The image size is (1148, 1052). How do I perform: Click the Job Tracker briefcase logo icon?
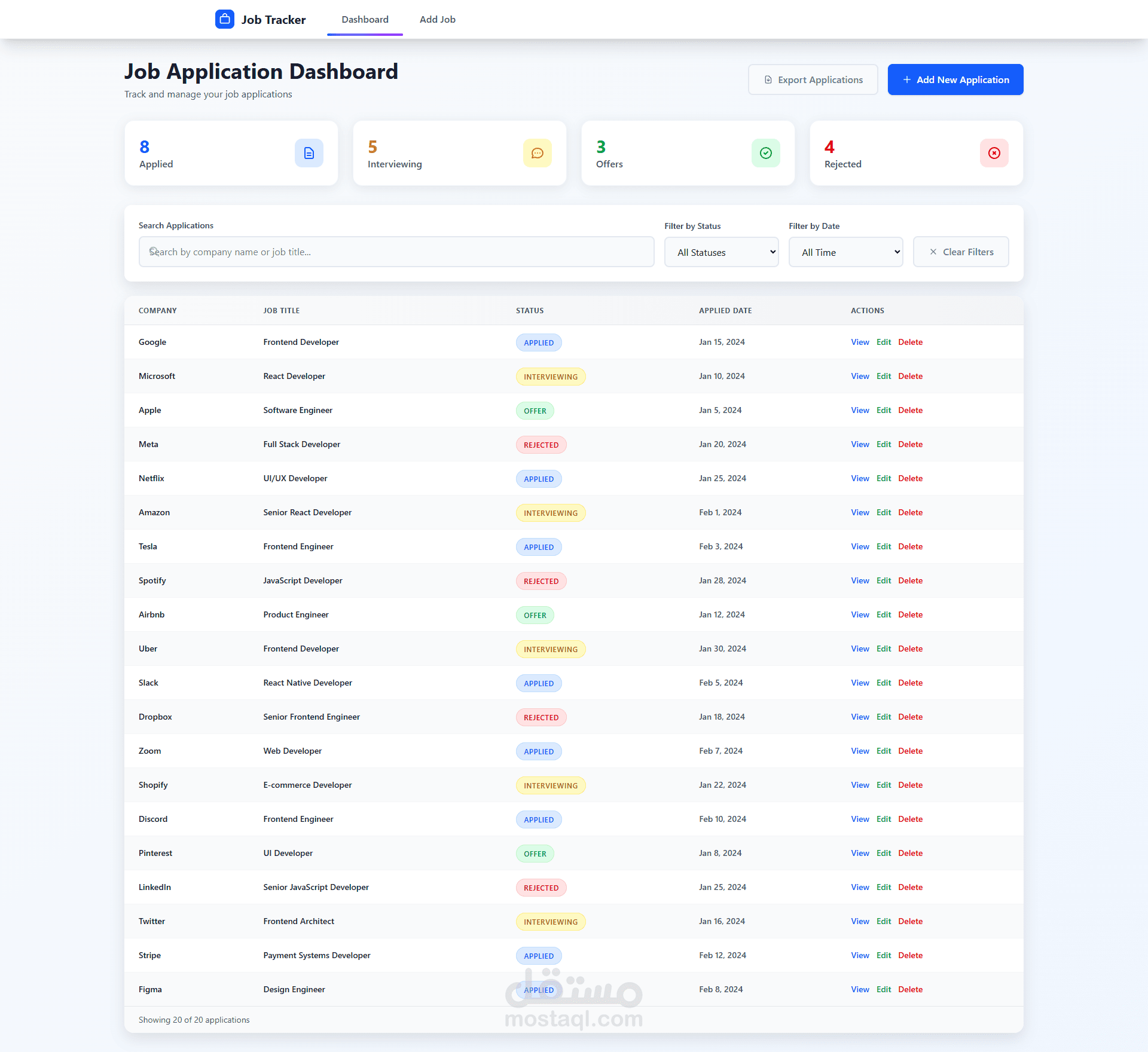click(224, 19)
